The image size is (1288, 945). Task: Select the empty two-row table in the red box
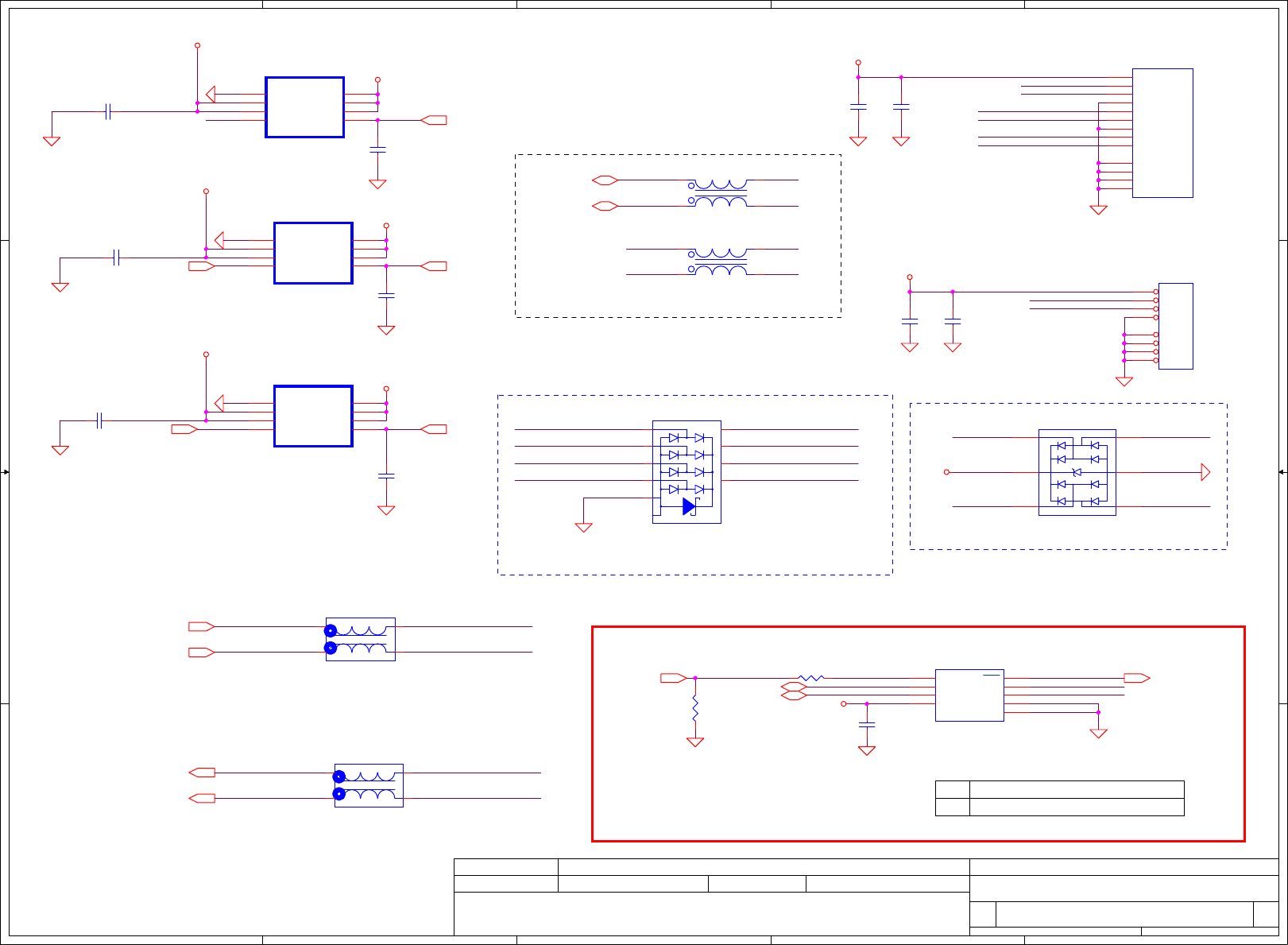pos(1060,798)
